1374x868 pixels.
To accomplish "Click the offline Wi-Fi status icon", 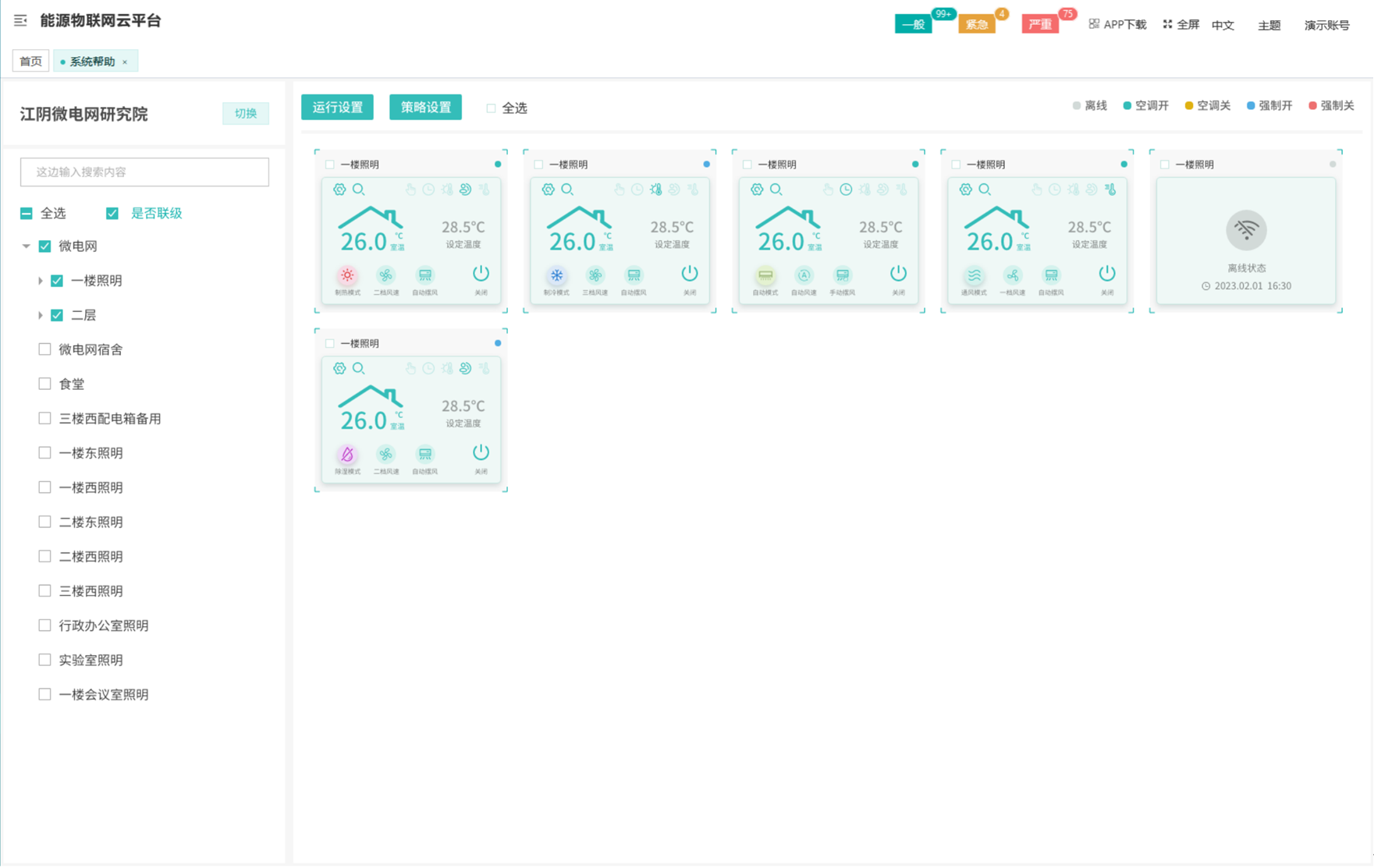I will (x=1246, y=230).
